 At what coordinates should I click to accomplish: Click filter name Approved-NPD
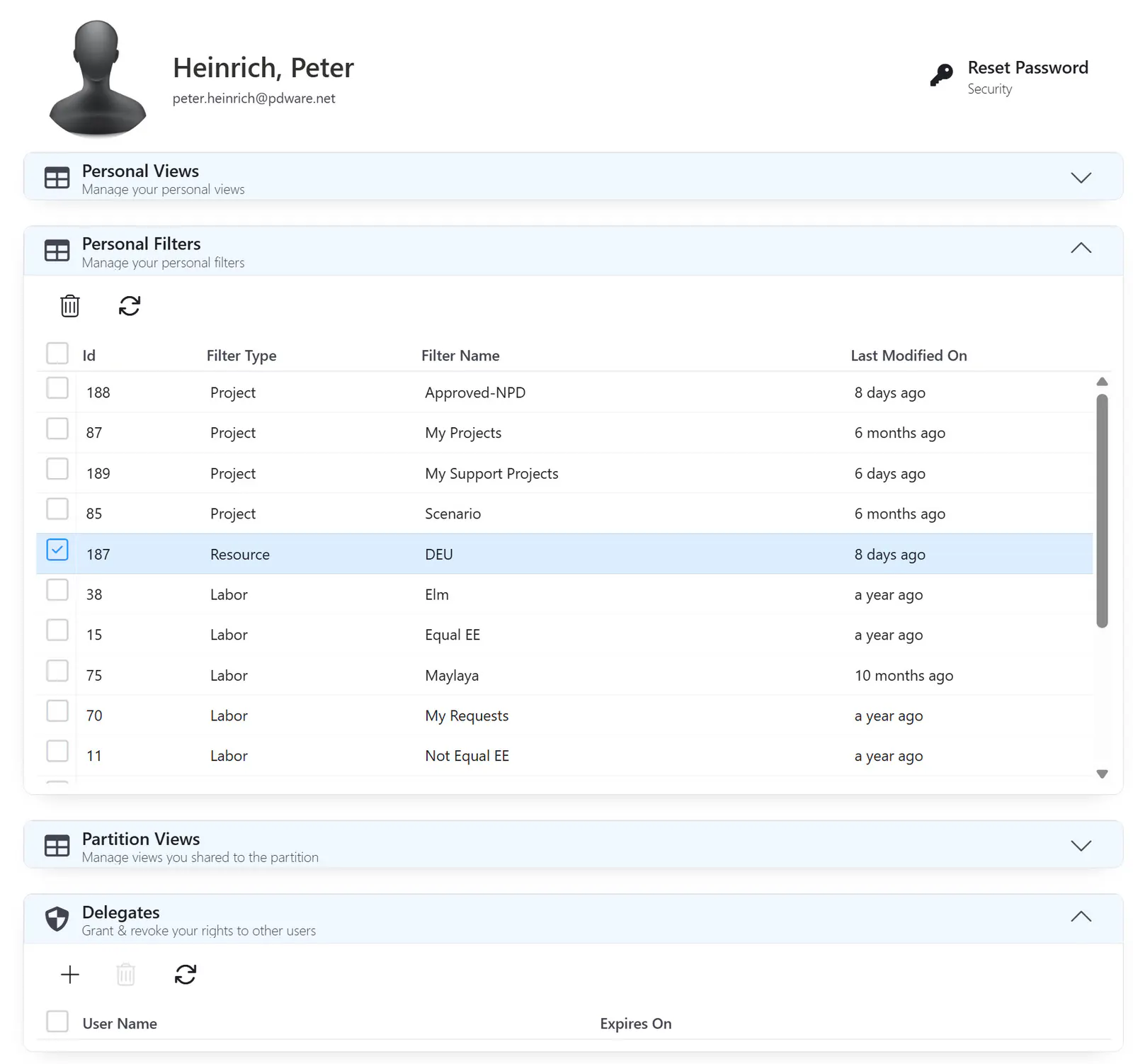(475, 392)
